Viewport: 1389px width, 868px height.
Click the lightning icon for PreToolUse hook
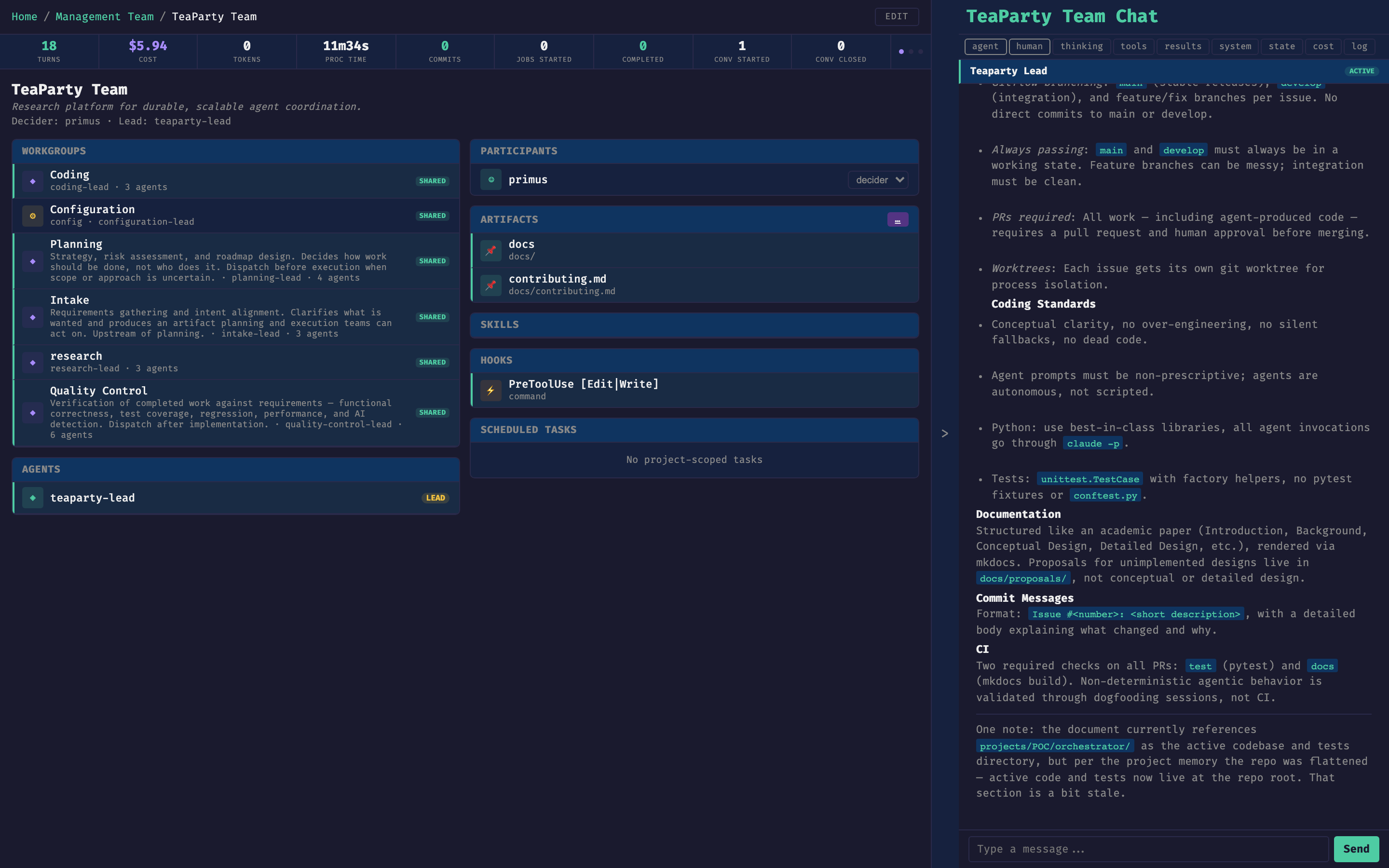[x=491, y=391]
